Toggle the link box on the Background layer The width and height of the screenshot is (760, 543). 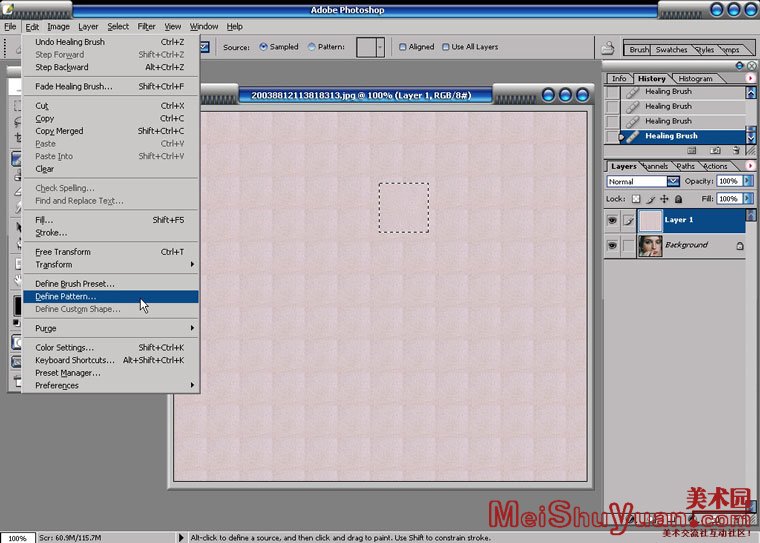(x=629, y=246)
